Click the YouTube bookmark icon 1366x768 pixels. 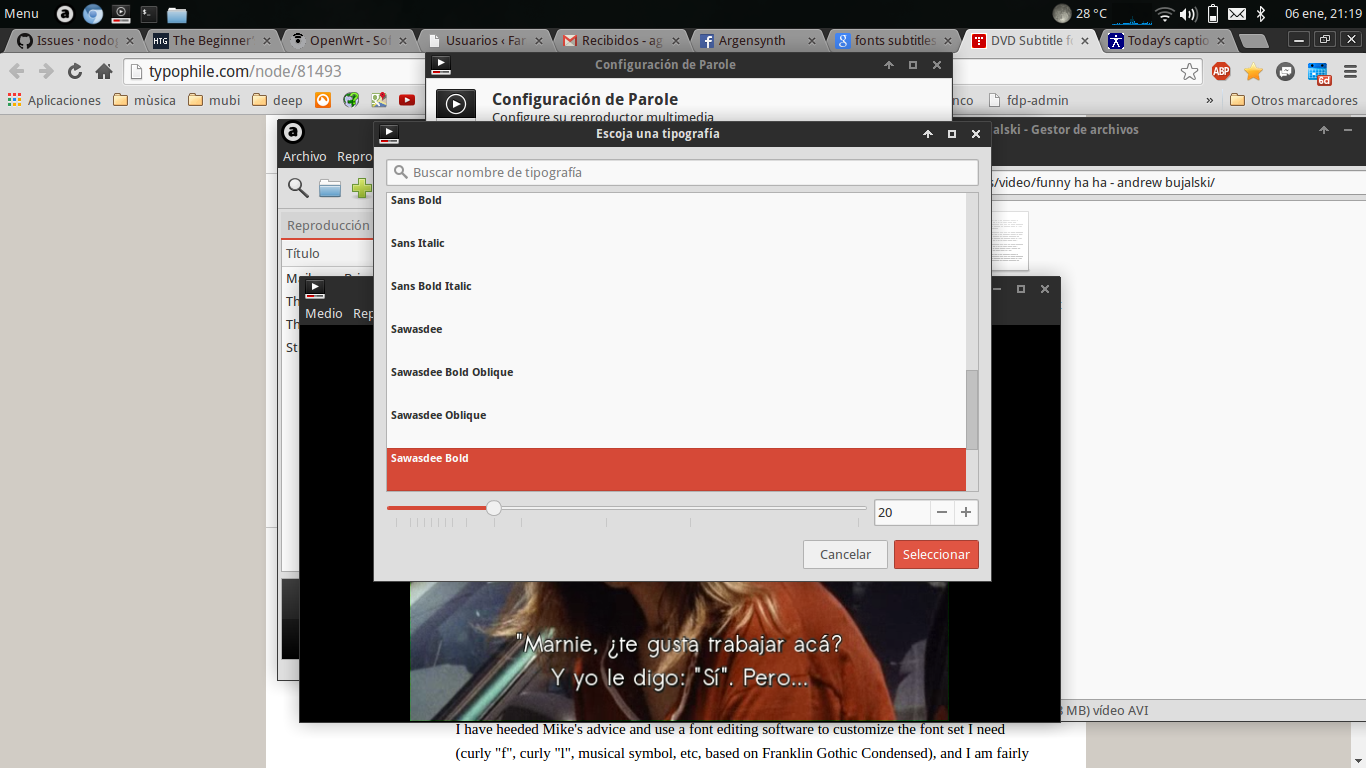[406, 100]
